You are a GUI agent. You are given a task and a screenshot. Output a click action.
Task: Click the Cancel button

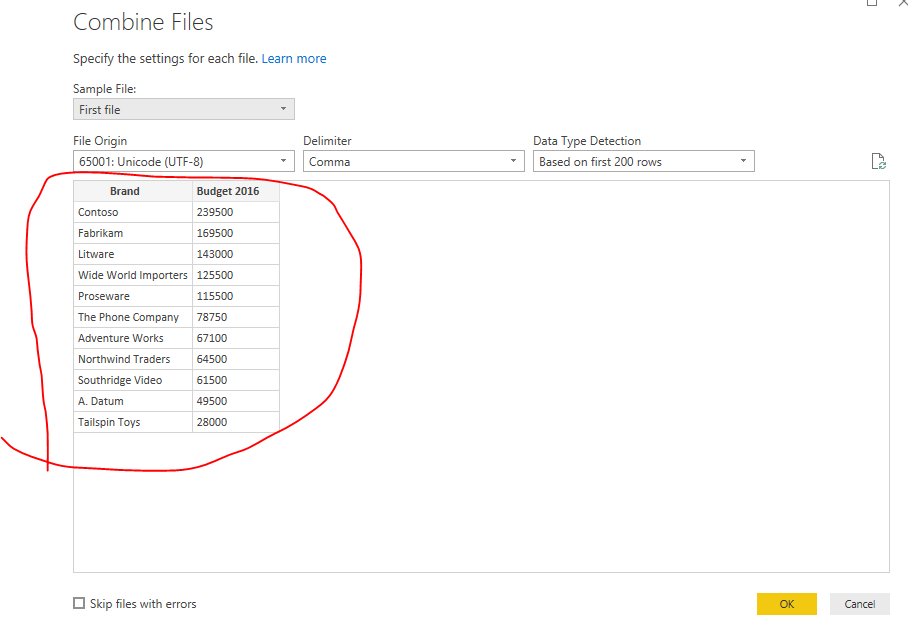coord(859,604)
